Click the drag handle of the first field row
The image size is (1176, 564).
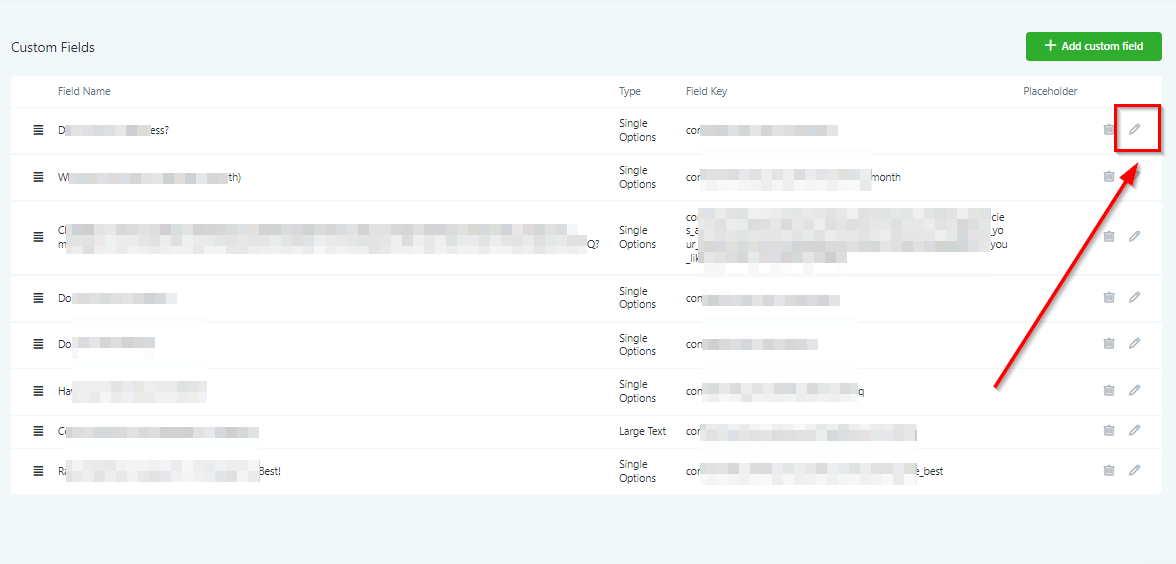point(38,130)
